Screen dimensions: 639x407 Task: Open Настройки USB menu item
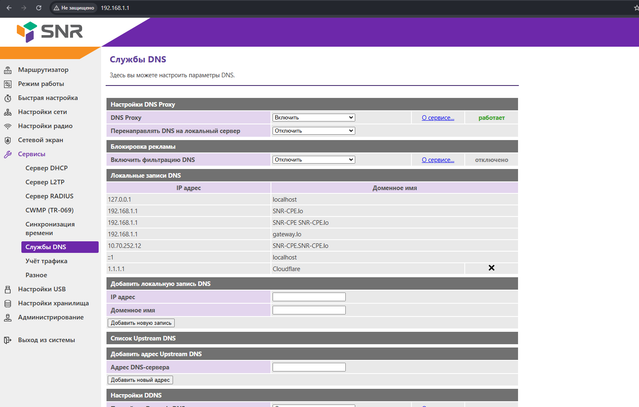(42, 289)
